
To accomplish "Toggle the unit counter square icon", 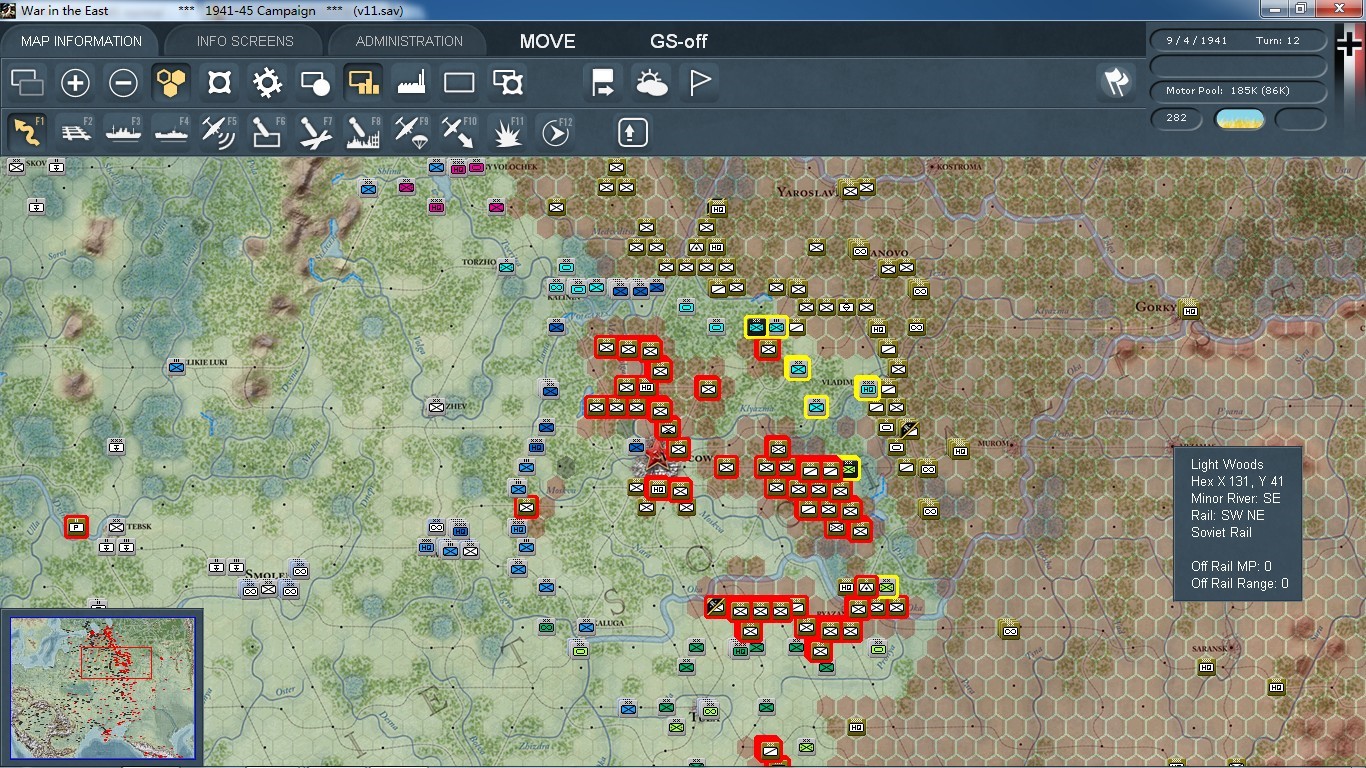I will 219,82.
